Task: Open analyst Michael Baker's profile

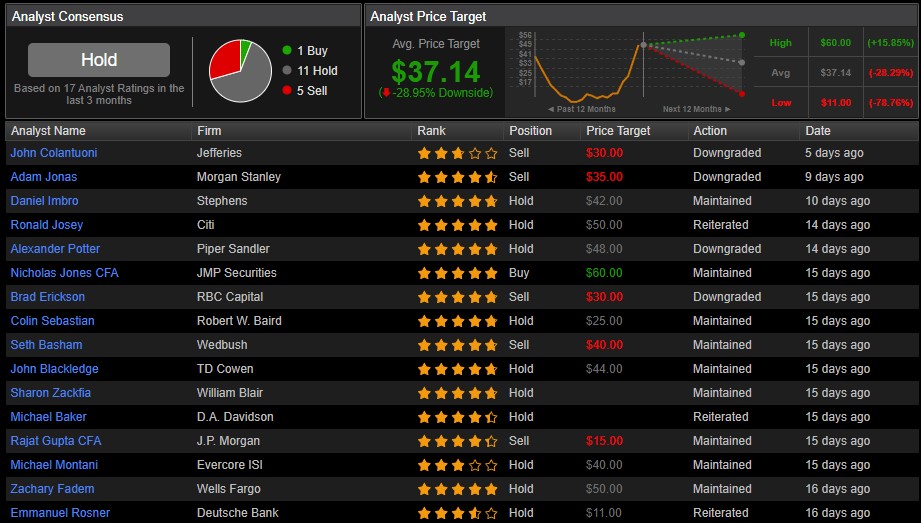Action: tap(48, 417)
